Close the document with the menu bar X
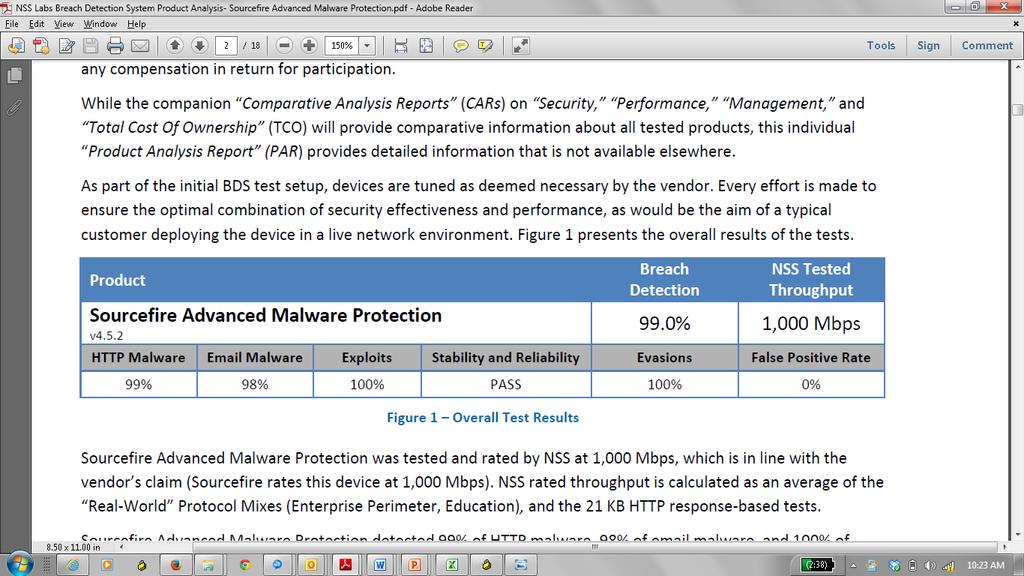This screenshot has height=576, width=1024. click(x=1016, y=24)
